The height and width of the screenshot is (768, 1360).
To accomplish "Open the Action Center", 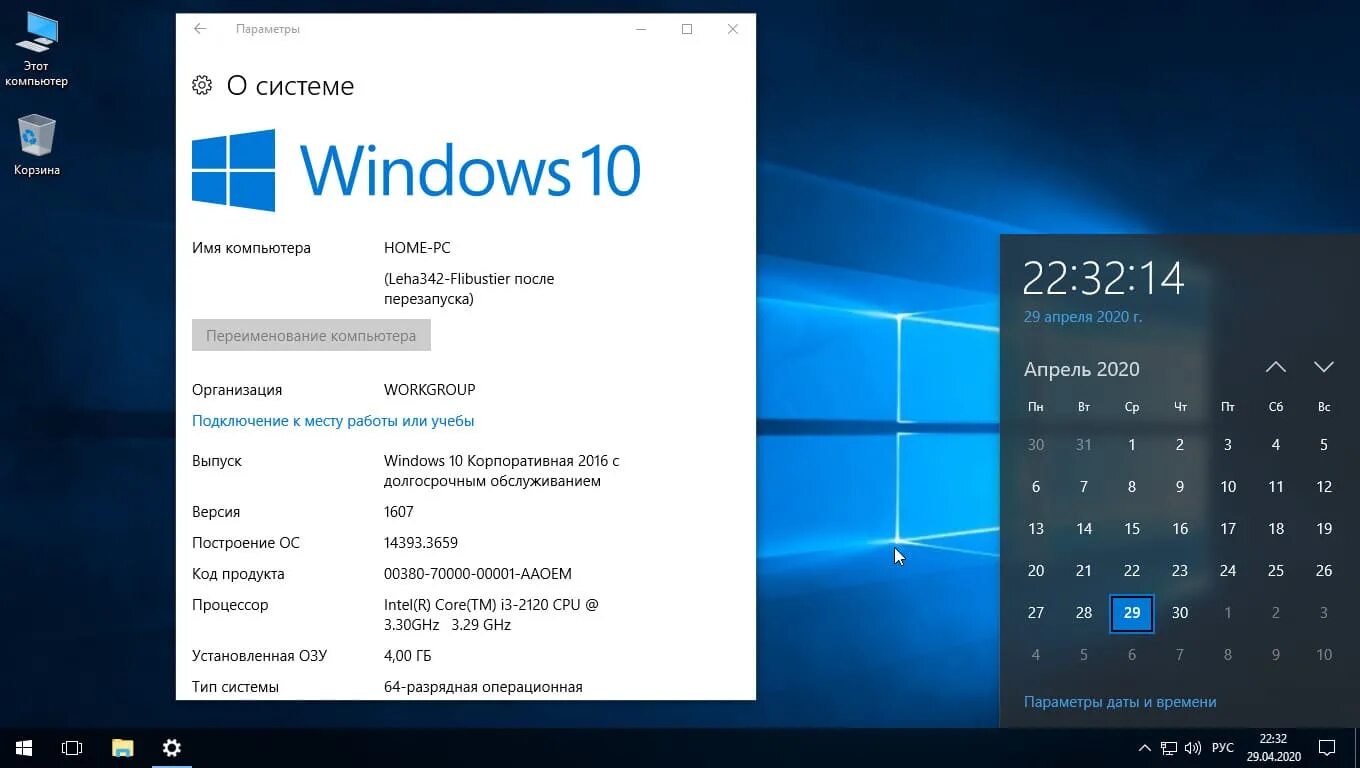I will (x=1327, y=747).
